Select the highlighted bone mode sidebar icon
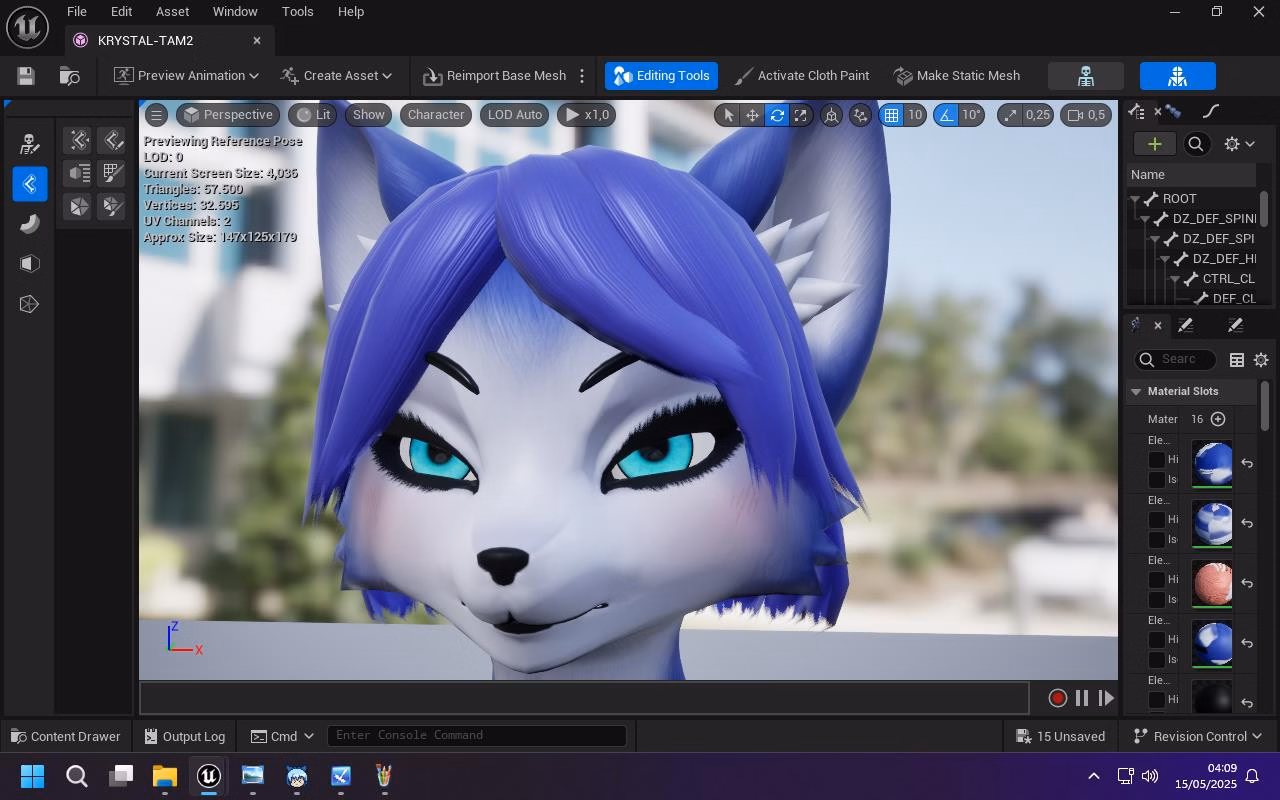 coord(29,184)
